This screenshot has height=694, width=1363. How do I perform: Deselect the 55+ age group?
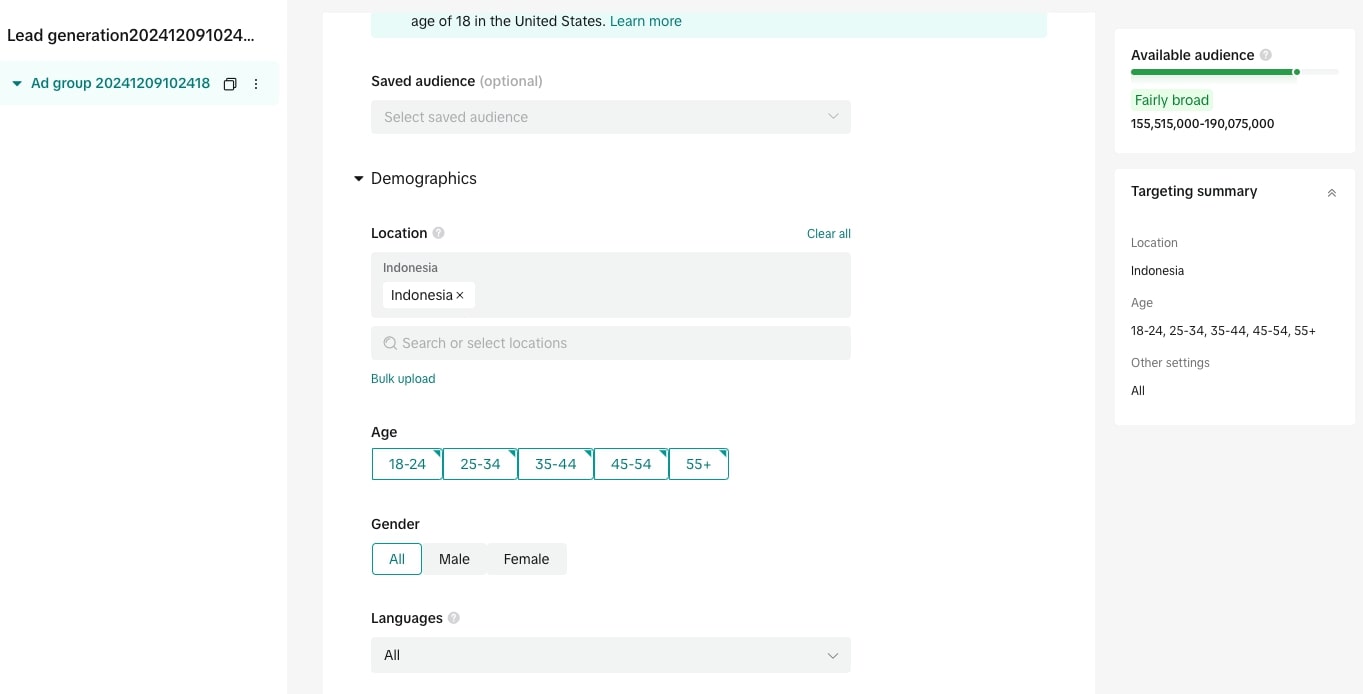(x=698, y=464)
